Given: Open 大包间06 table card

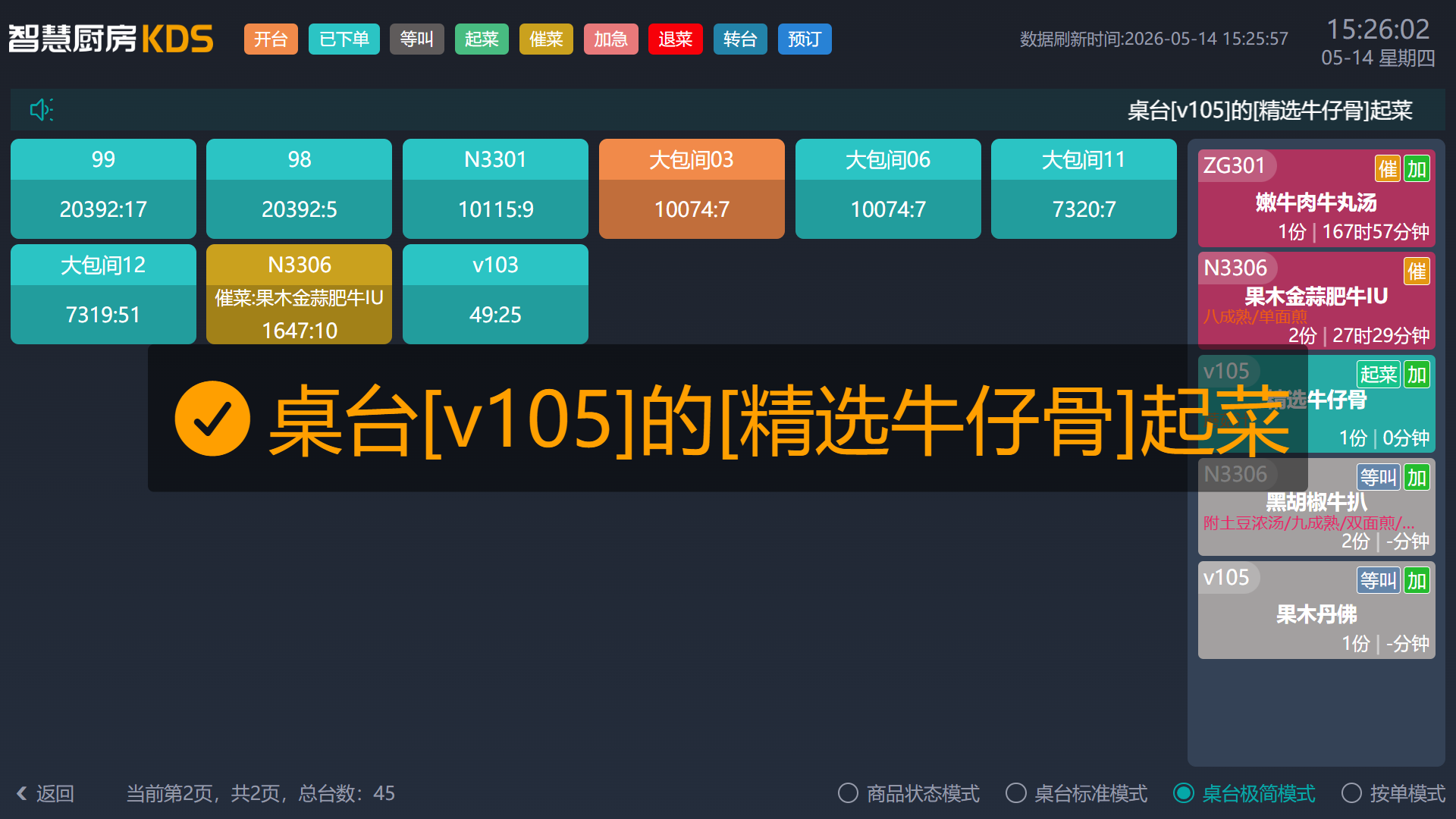Looking at the screenshot, I should tap(888, 189).
